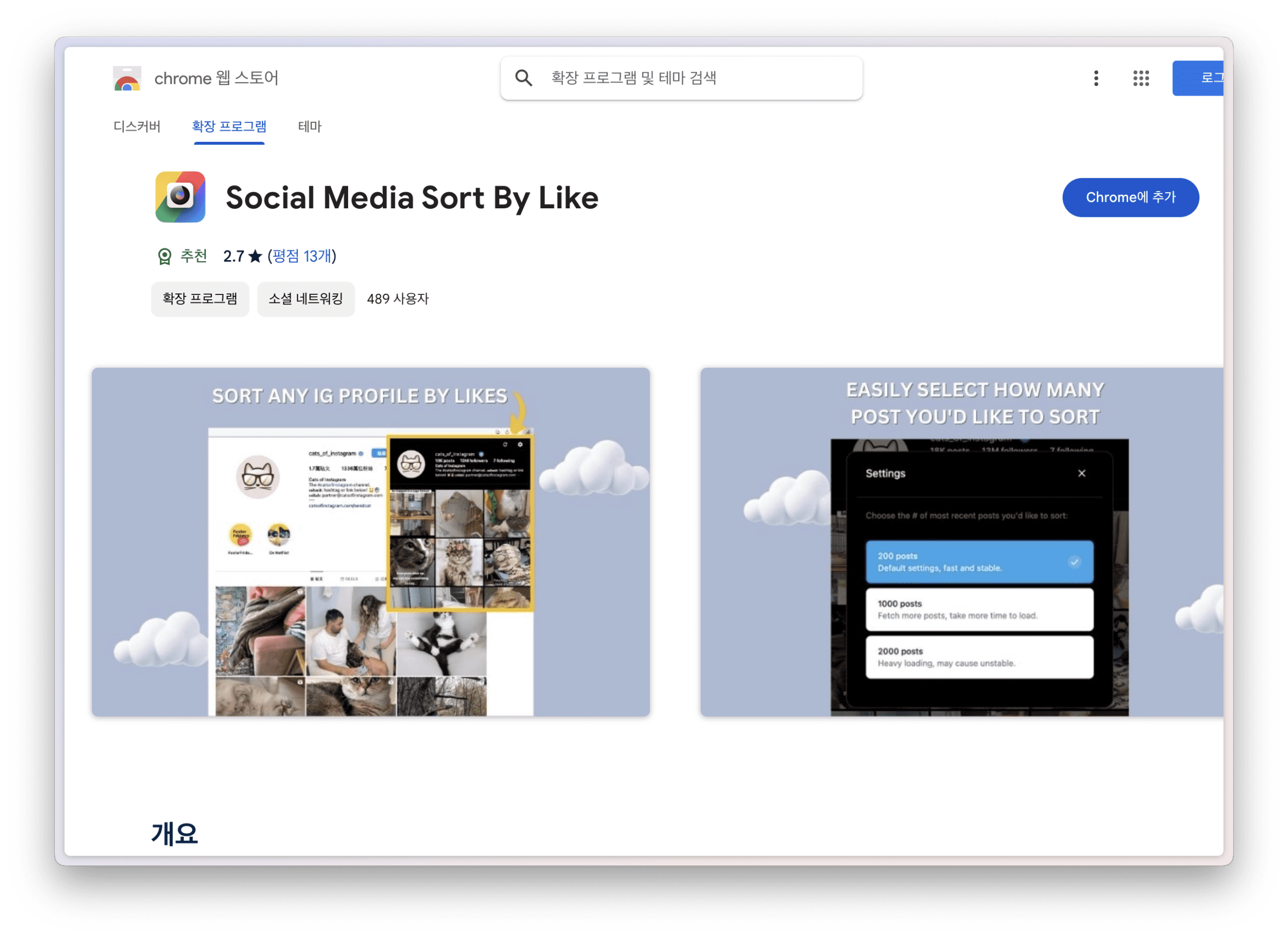Open the three-dot overflow menu

click(1096, 79)
